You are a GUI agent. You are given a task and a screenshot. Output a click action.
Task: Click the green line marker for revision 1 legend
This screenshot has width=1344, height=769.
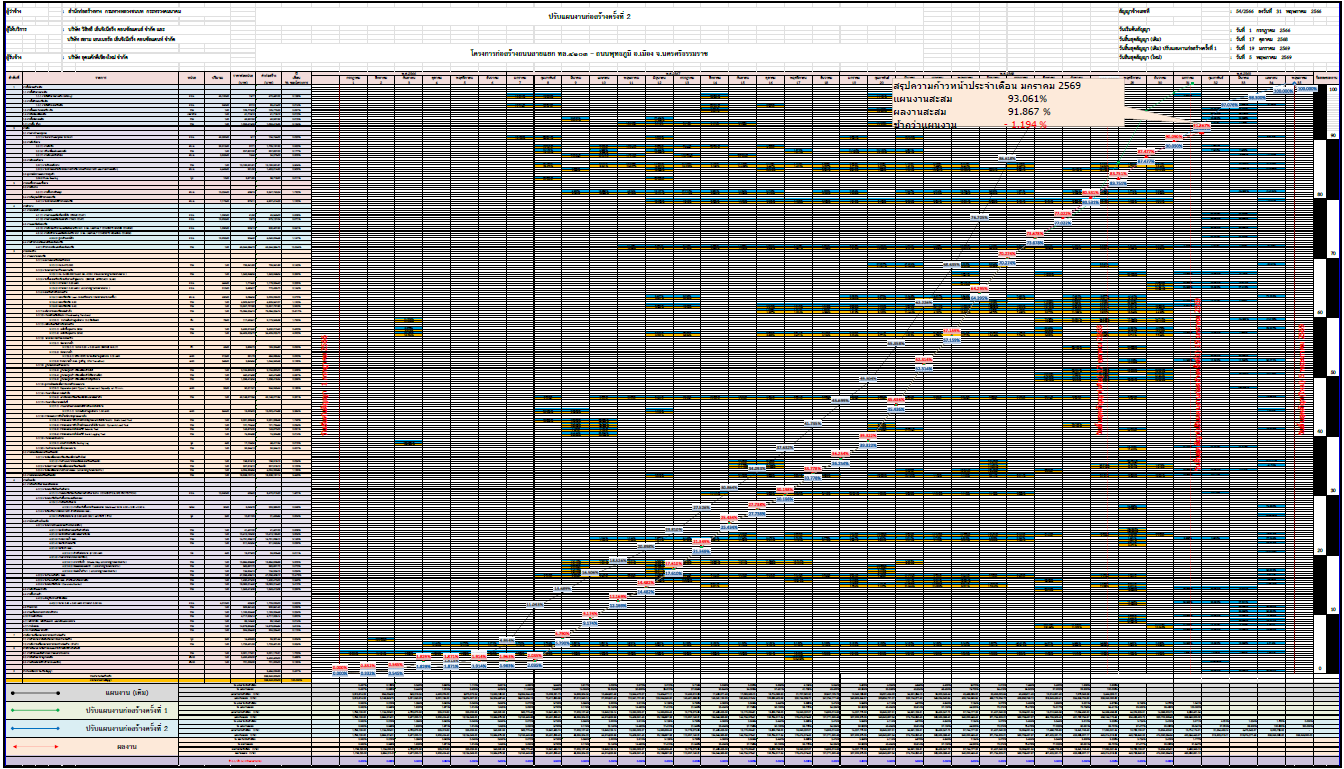[35, 710]
